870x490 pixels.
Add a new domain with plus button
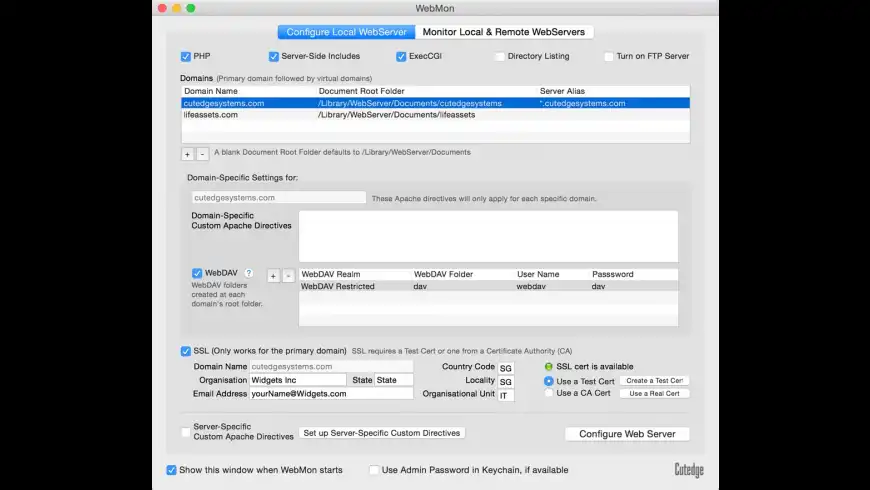point(187,154)
